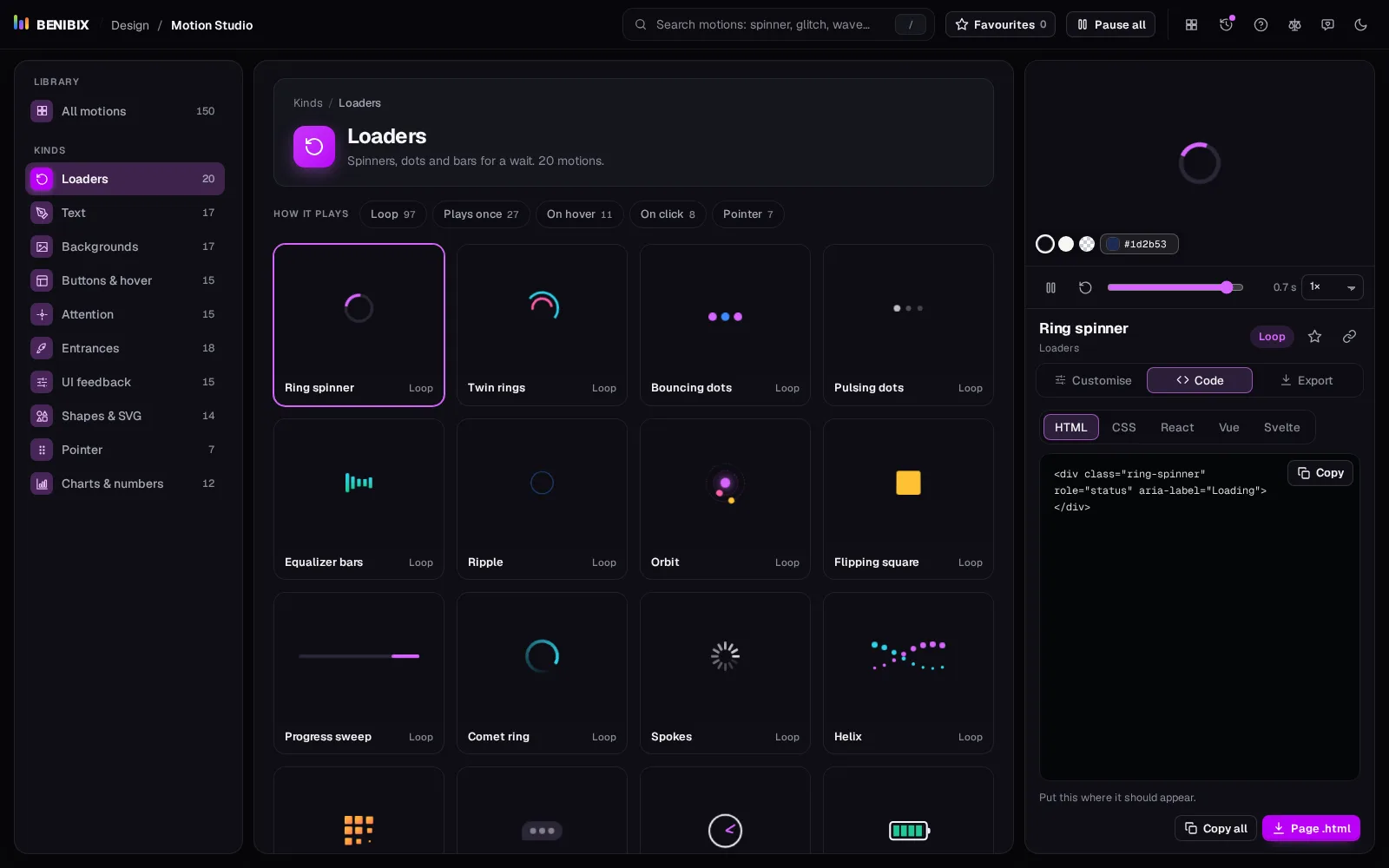The height and width of the screenshot is (868, 1389).
Task: Toggle dark mode with the moon icon
Action: click(x=1360, y=25)
